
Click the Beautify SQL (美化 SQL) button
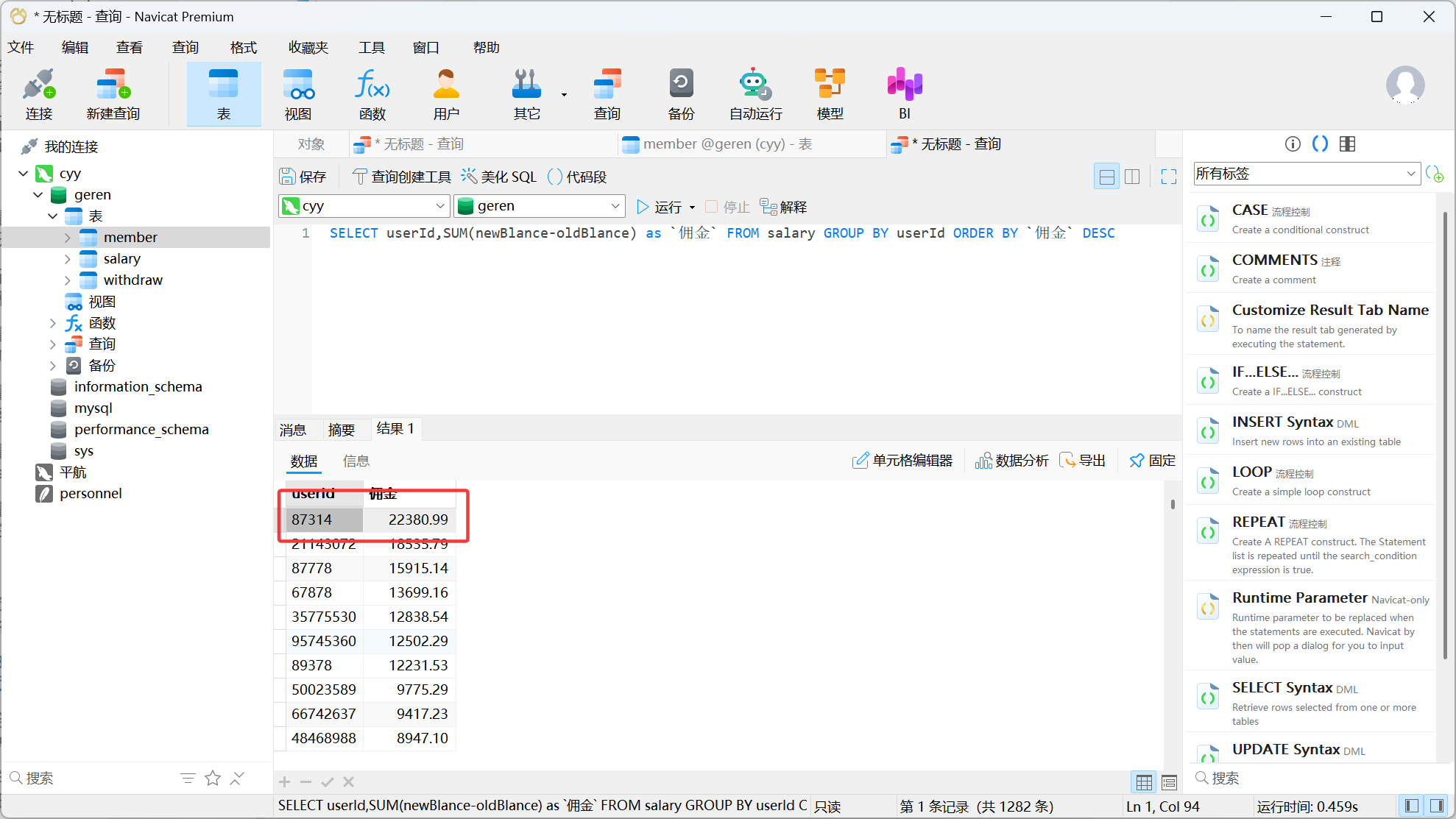pos(499,177)
